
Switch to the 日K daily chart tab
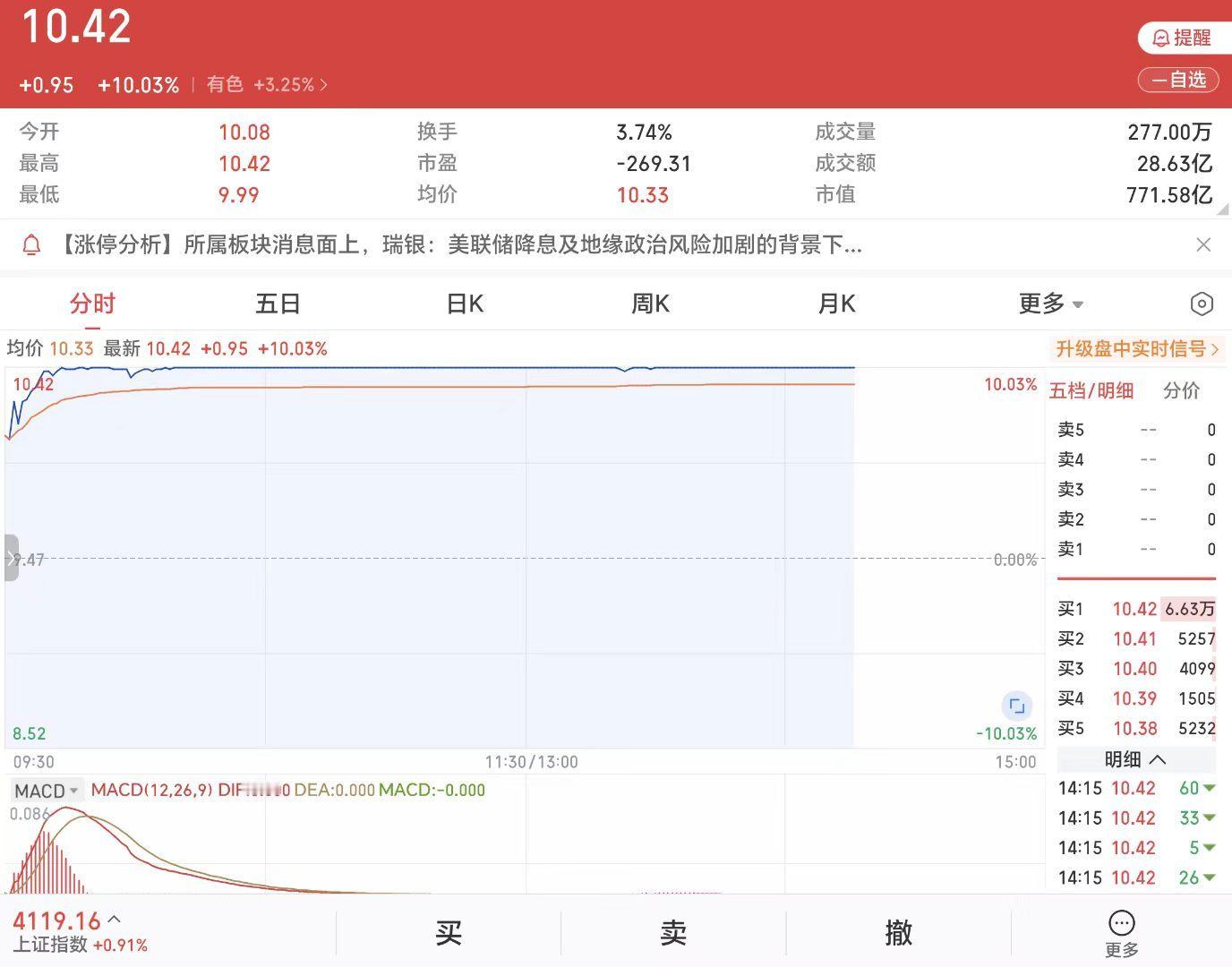[463, 304]
